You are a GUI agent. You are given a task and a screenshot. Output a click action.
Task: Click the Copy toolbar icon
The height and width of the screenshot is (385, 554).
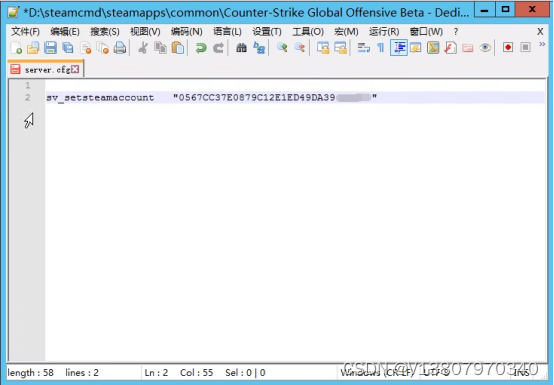pyautogui.click(x=160, y=47)
